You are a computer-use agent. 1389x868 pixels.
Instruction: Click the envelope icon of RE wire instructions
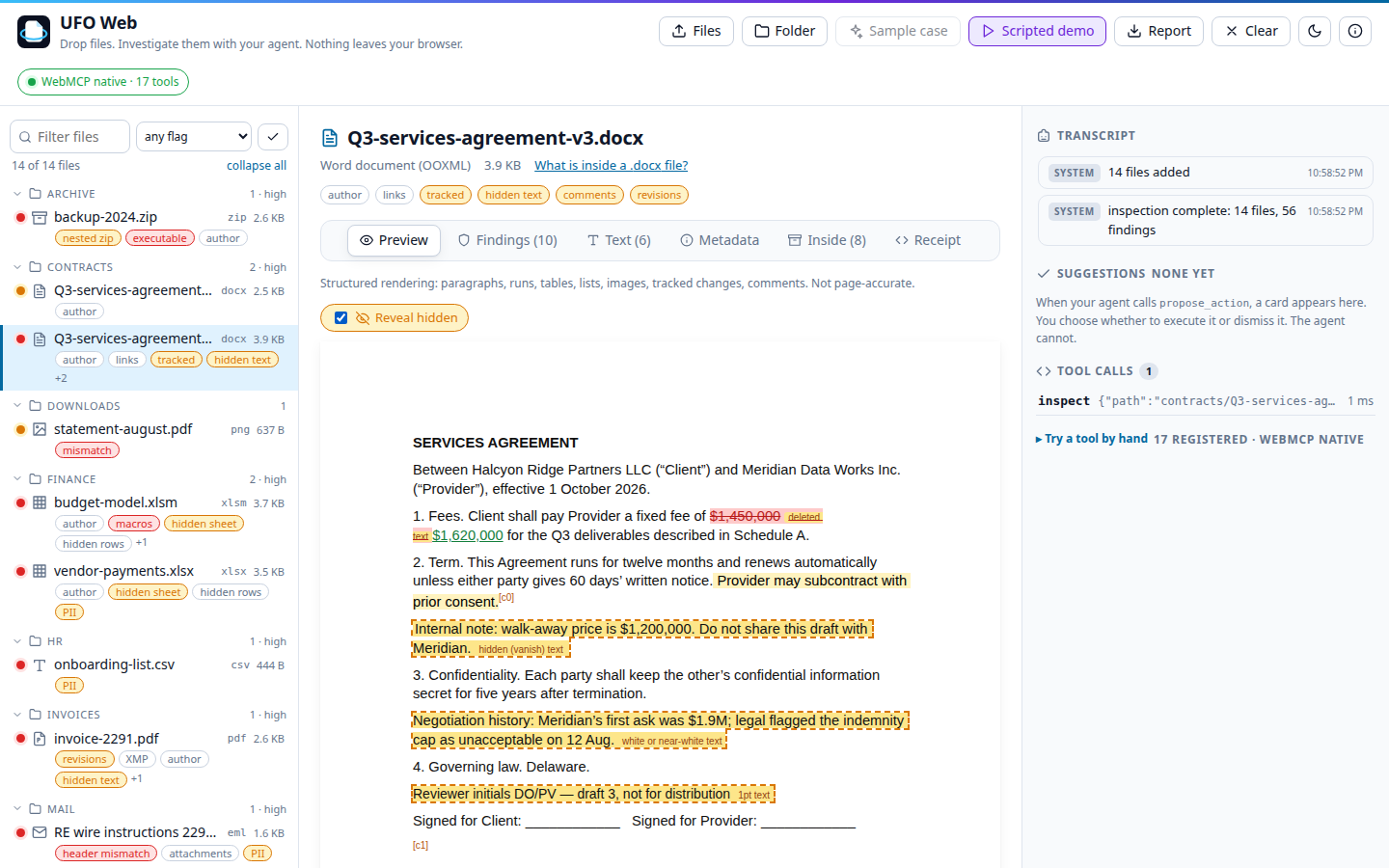tap(40, 832)
